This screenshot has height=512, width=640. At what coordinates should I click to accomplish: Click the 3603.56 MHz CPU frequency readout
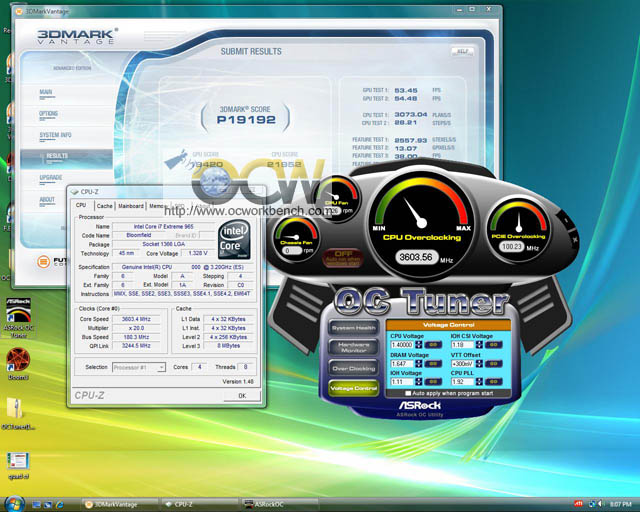tap(416, 257)
